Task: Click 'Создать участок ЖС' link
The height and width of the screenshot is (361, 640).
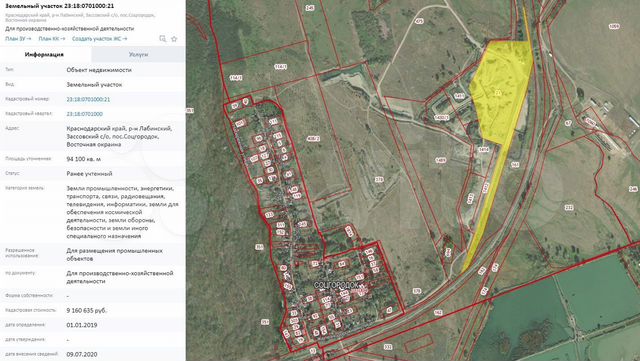Action: pos(100,38)
